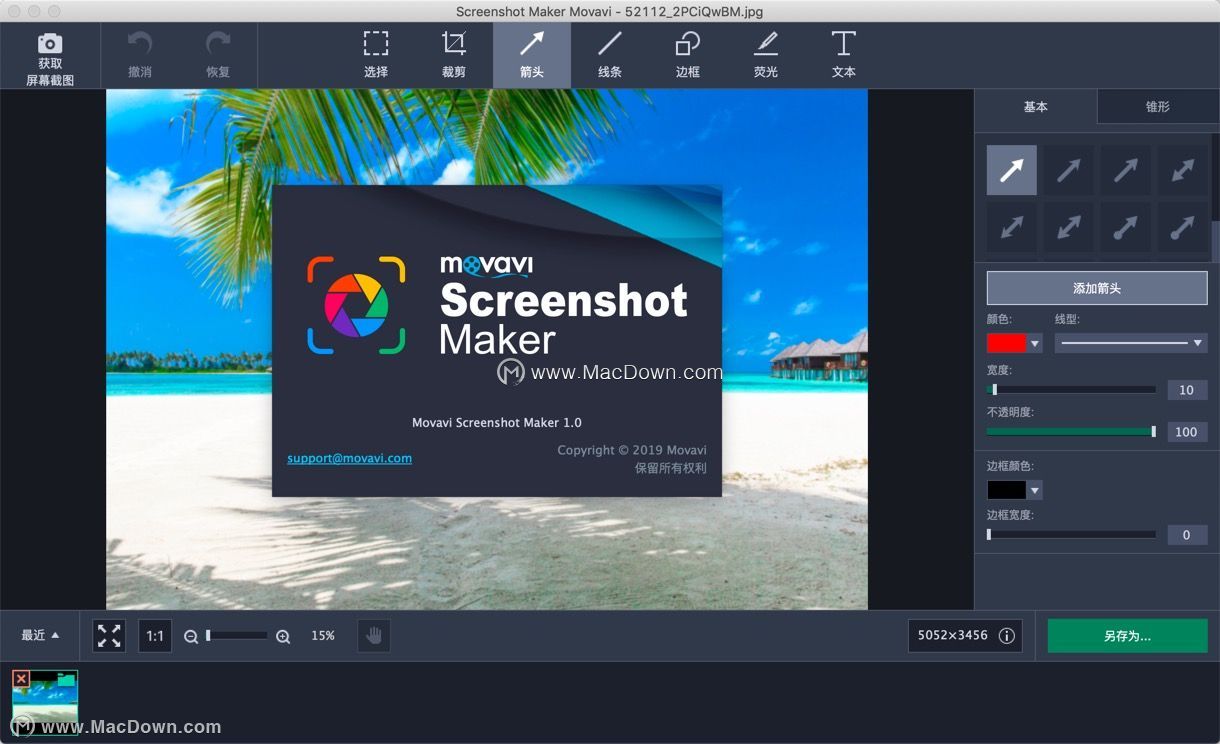1220x744 pixels.
Task: Fit the image to the window
Action: (x=109, y=636)
